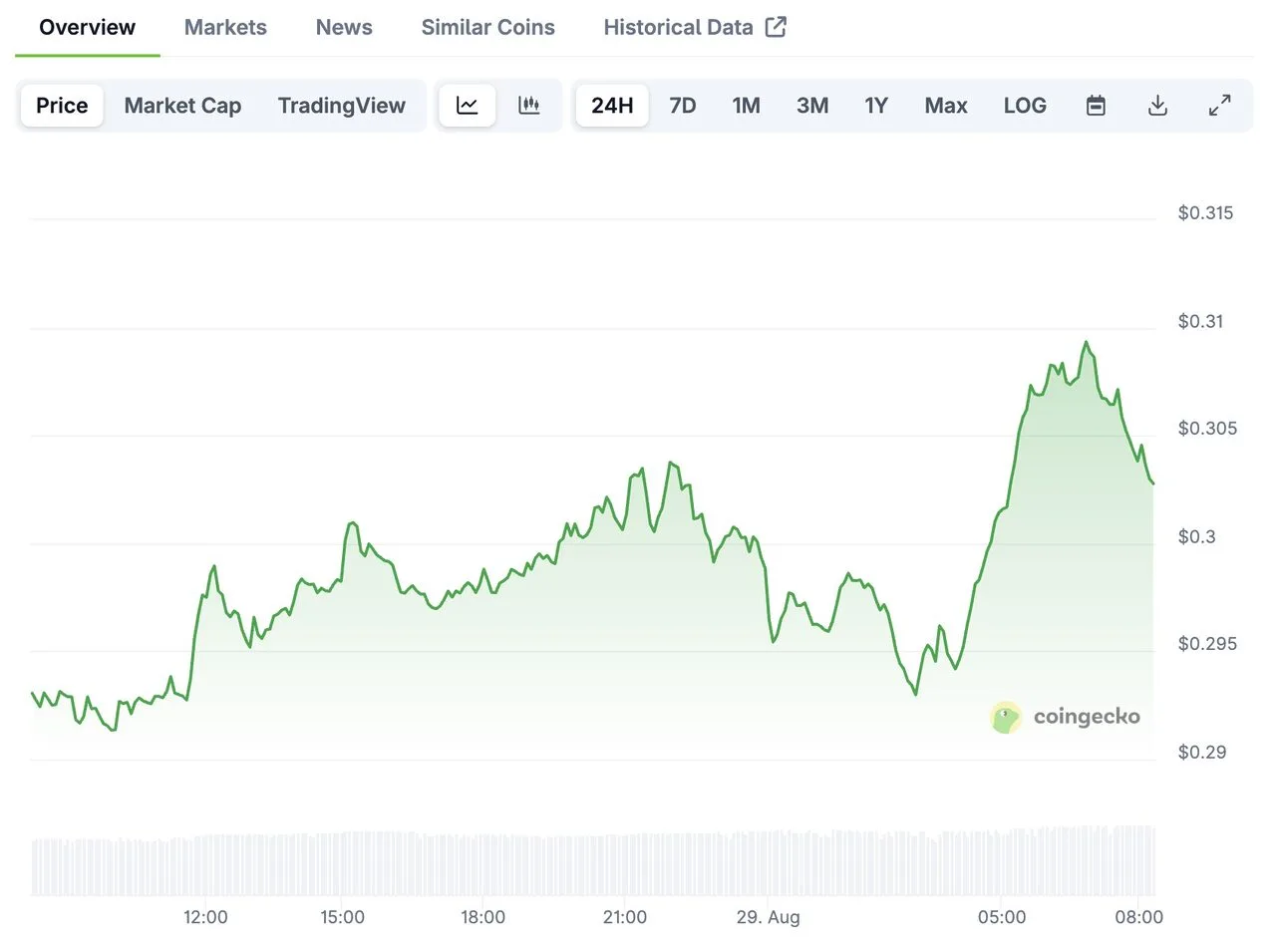Set time range to 1M
Image resolution: width=1276 pixels, height=952 pixels.
(746, 106)
